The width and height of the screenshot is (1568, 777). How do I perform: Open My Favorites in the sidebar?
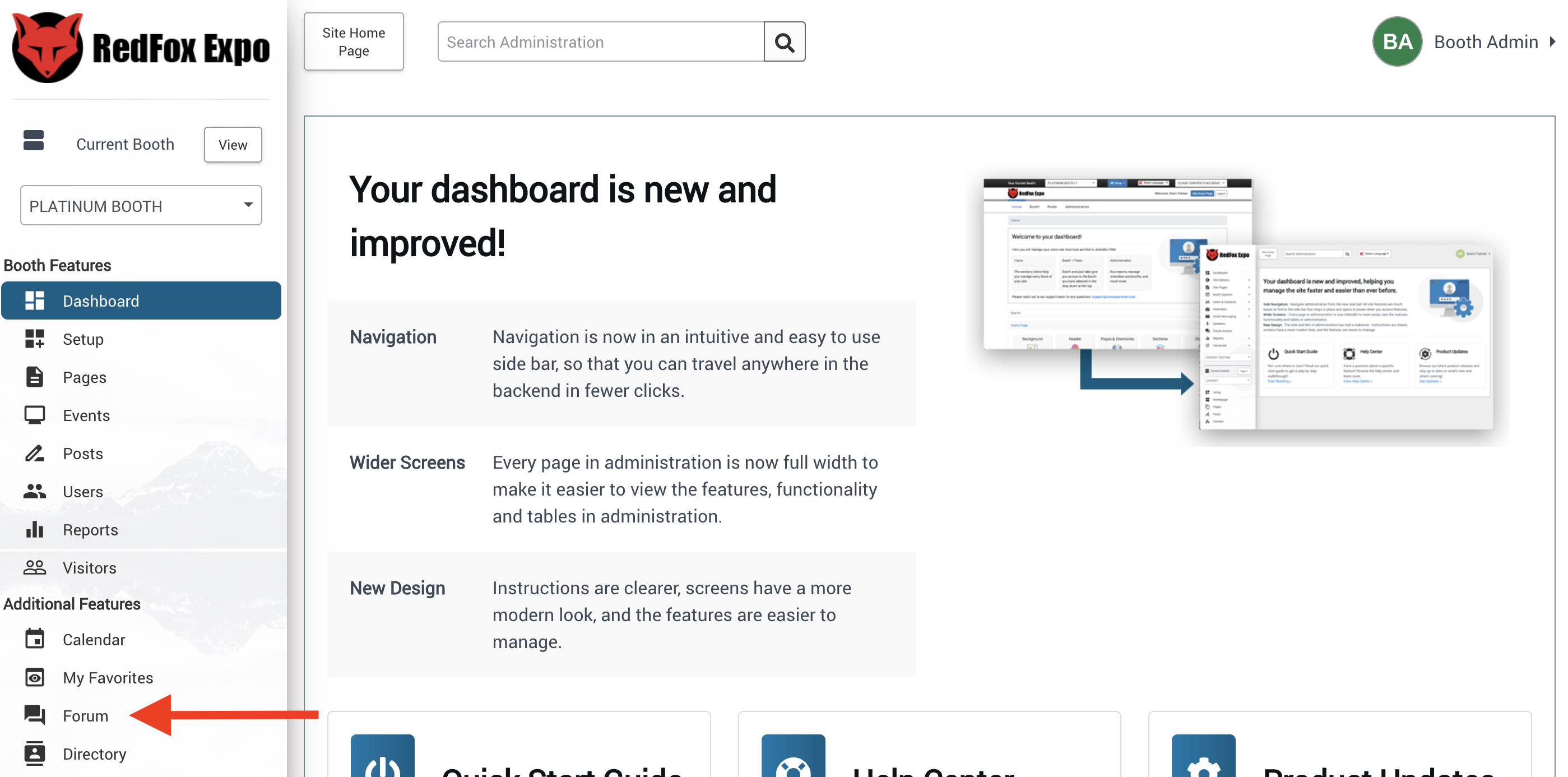pos(141,677)
